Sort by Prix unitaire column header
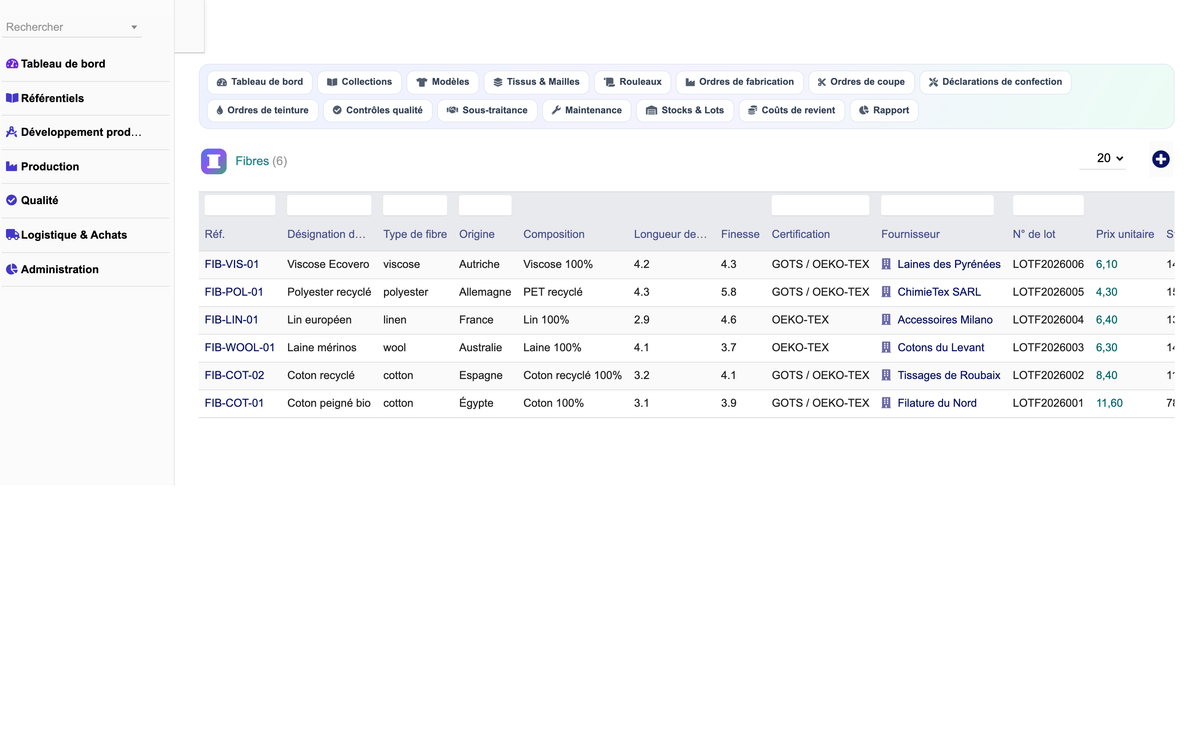 click(x=1125, y=234)
